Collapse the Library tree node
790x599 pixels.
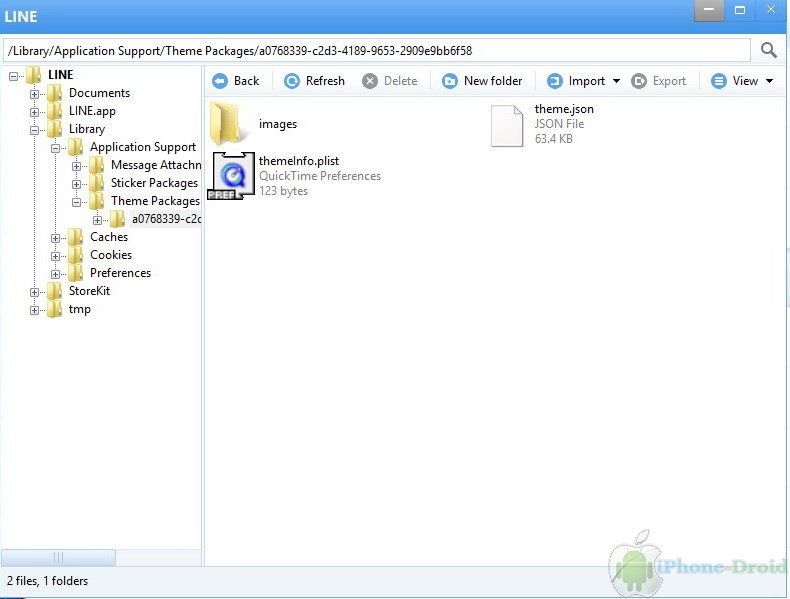(34, 130)
